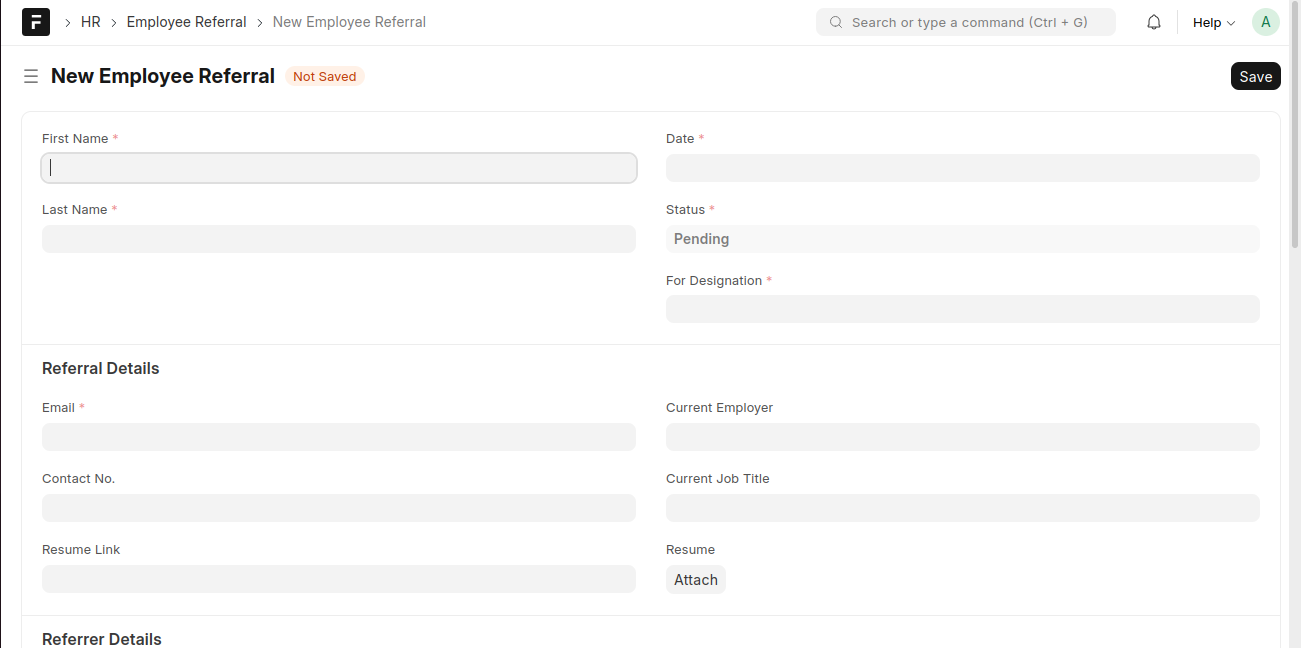
Task: Click into the First Name field
Action: pos(338,167)
